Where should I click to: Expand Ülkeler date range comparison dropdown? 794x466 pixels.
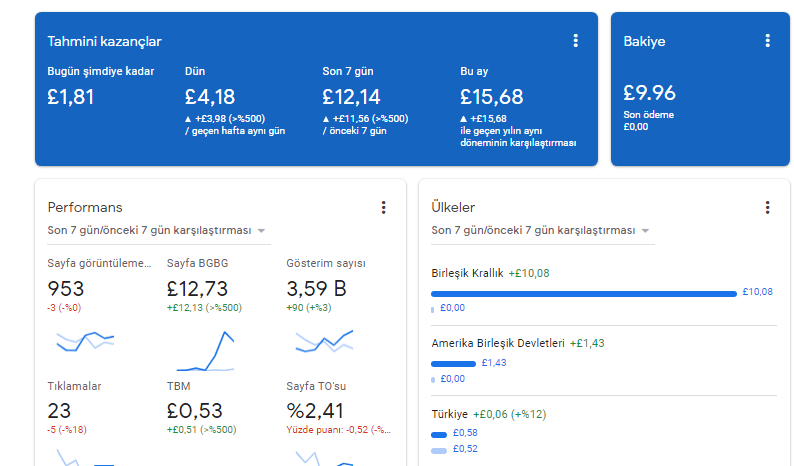pyautogui.click(x=542, y=230)
